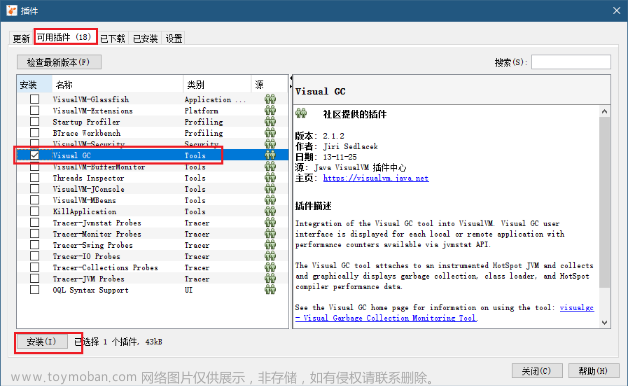Uncheck the Visual GC install checkbox
628x386 pixels.
point(34,155)
